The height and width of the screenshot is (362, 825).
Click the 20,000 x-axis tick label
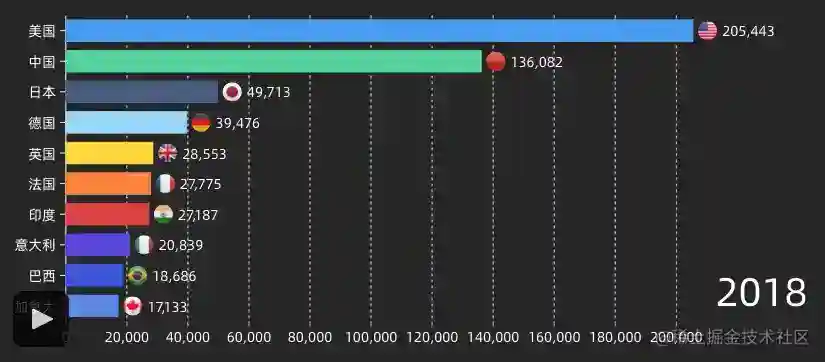click(x=127, y=337)
